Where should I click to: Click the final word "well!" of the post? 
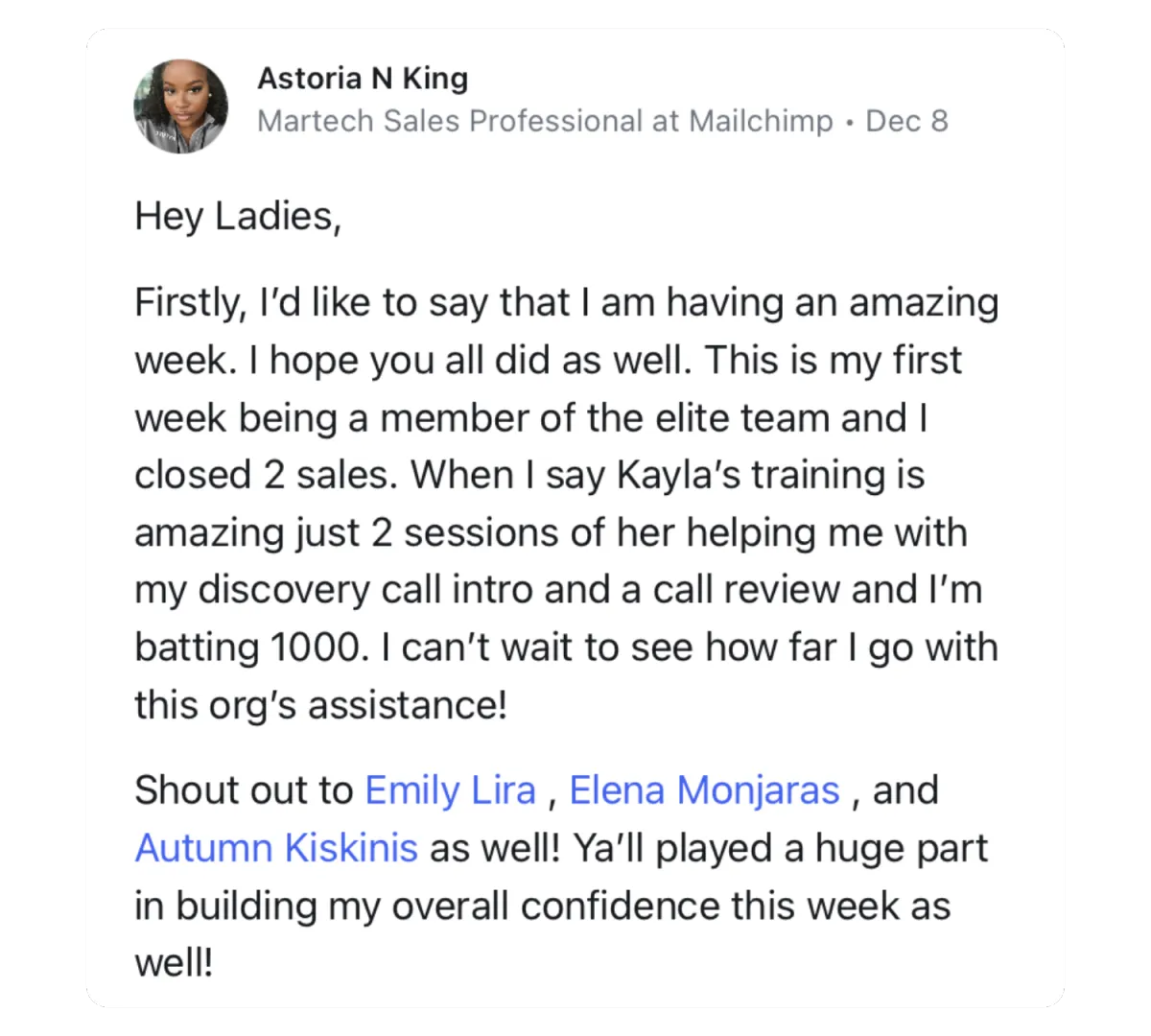coord(173,962)
